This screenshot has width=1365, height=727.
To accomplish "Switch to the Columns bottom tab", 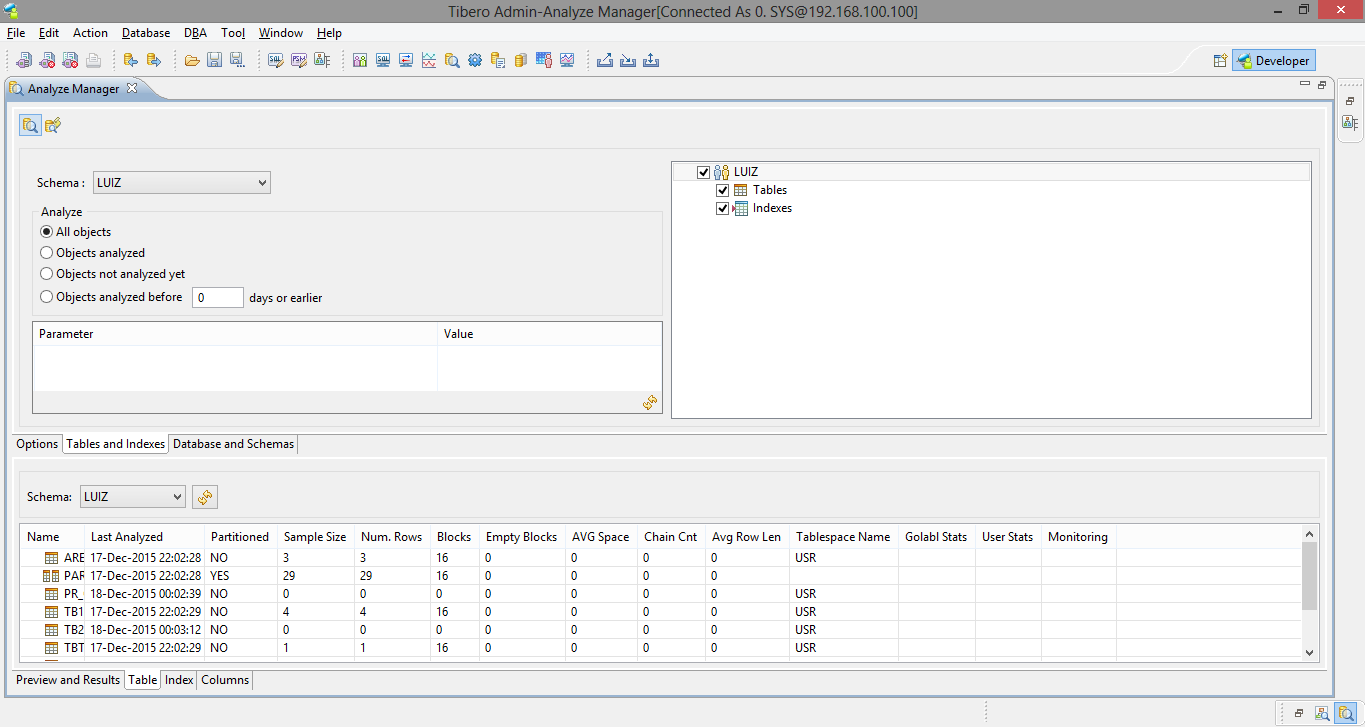I will point(225,680).
